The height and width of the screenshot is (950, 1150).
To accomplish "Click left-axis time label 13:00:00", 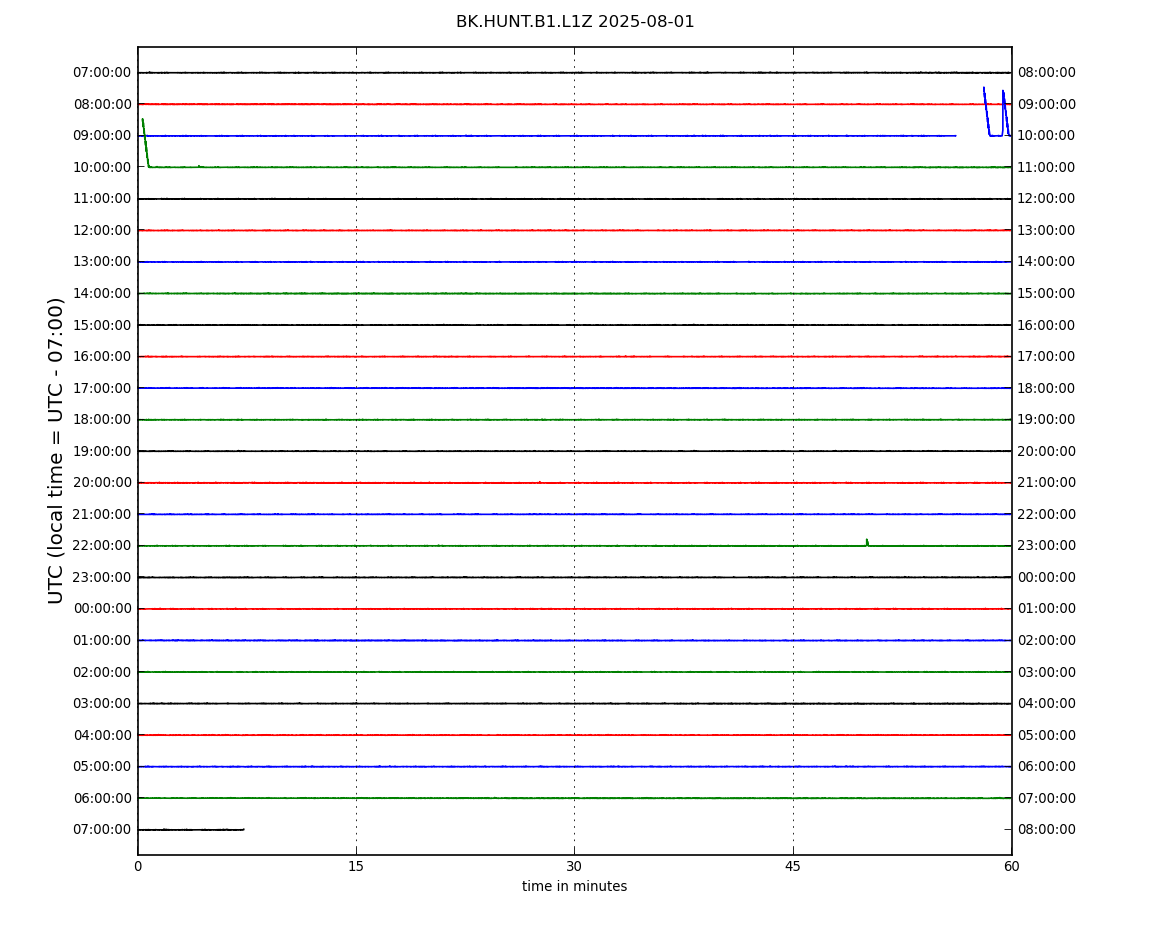I will coord(103,262).
